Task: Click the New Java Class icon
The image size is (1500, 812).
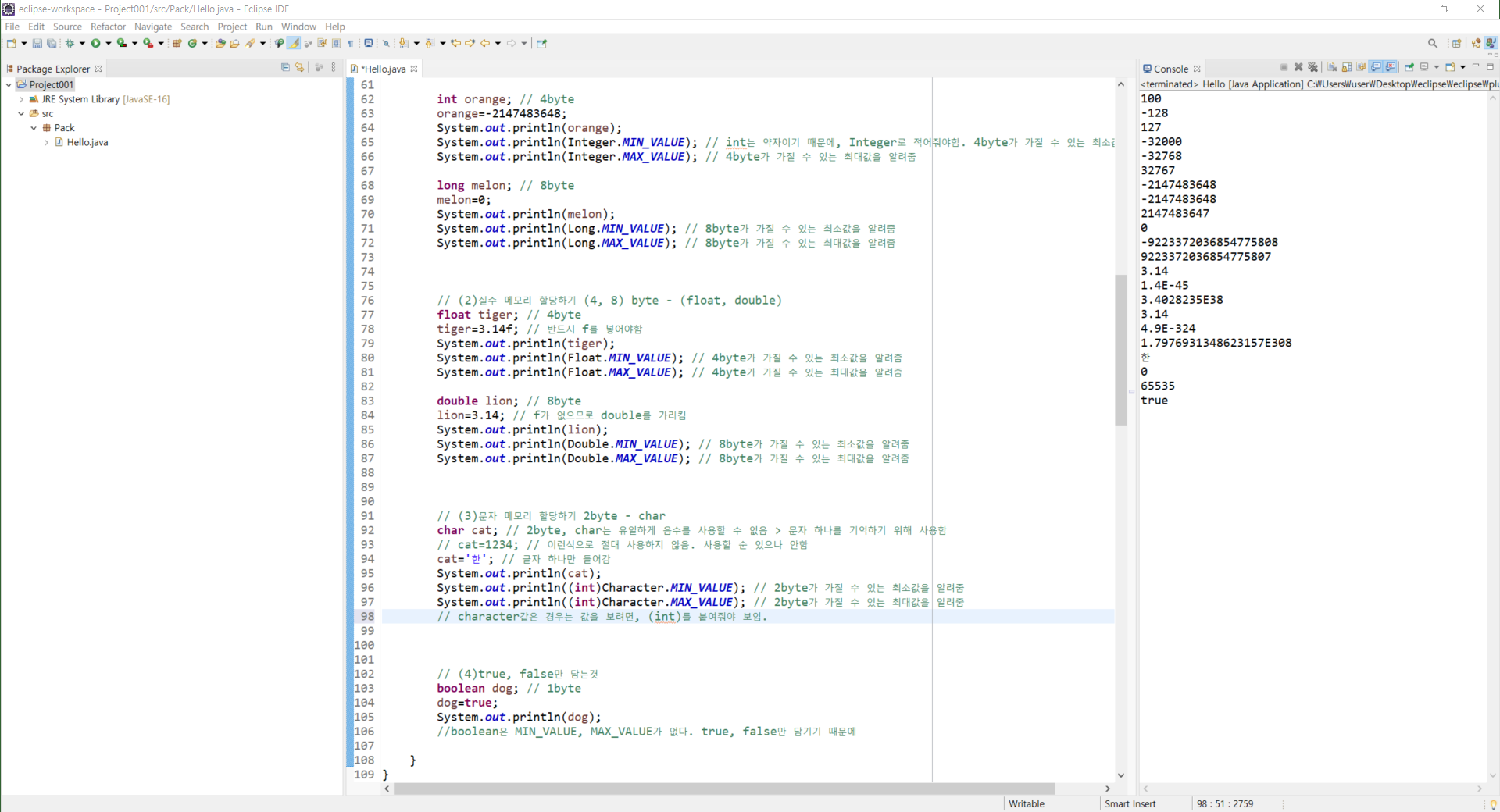Action: [192, 44]
